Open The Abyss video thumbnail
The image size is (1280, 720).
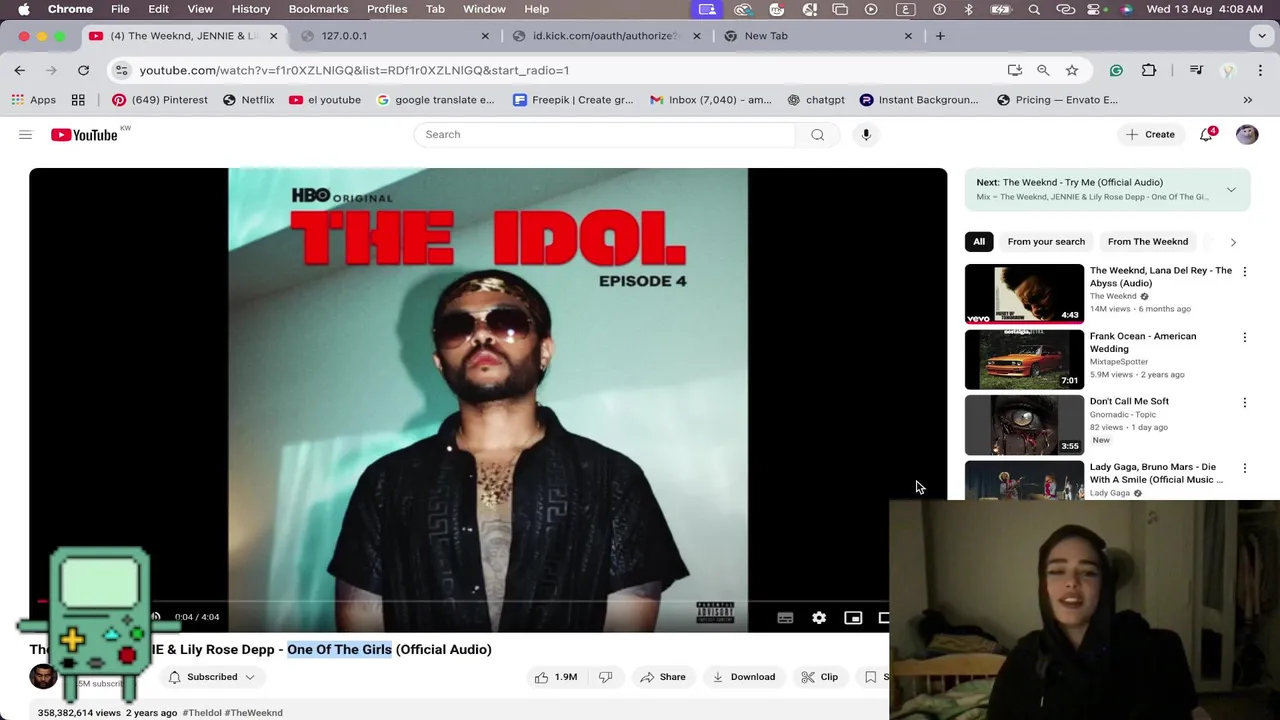point(1024,294)
